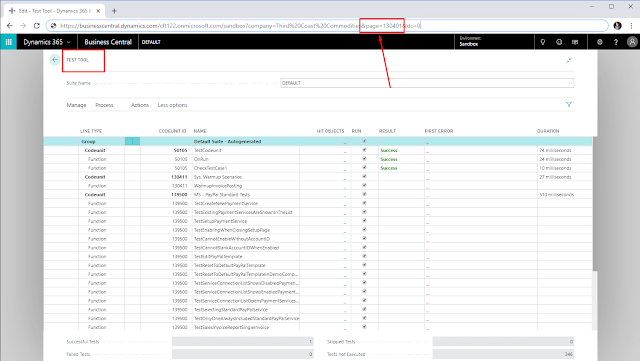
Task: Reload the page in the browser
Action: (37, 26)
